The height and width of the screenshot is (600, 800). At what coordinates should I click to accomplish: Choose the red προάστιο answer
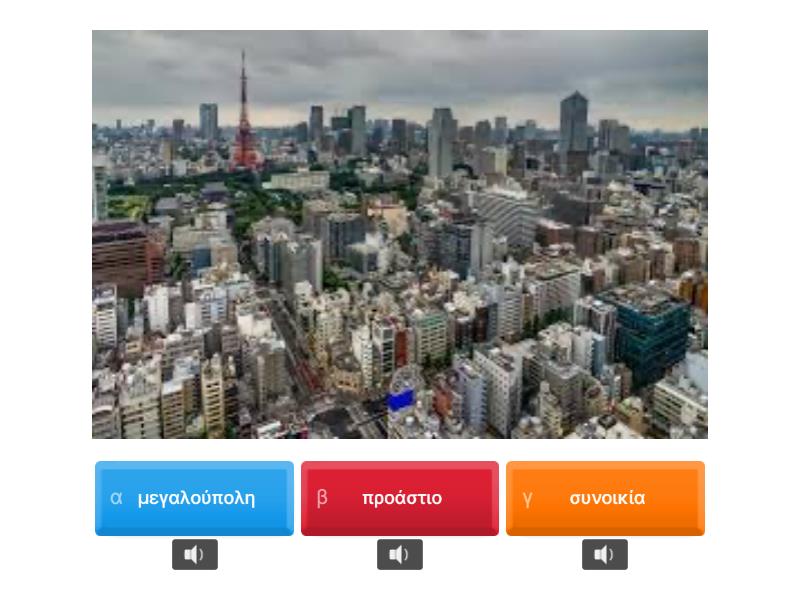[x=399, y=498]
